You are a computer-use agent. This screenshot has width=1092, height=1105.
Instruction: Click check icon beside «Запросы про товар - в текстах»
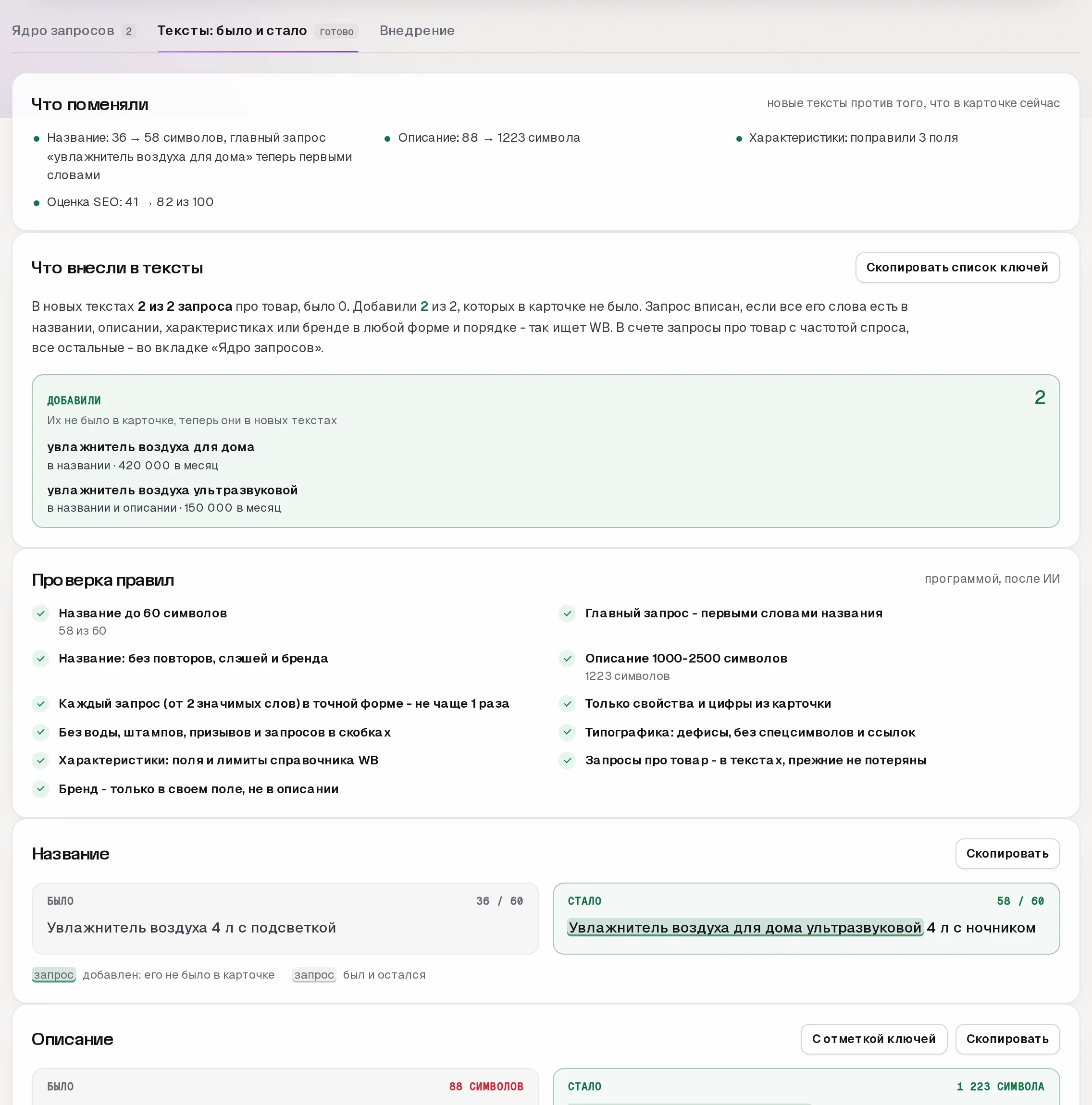point(567,761)
